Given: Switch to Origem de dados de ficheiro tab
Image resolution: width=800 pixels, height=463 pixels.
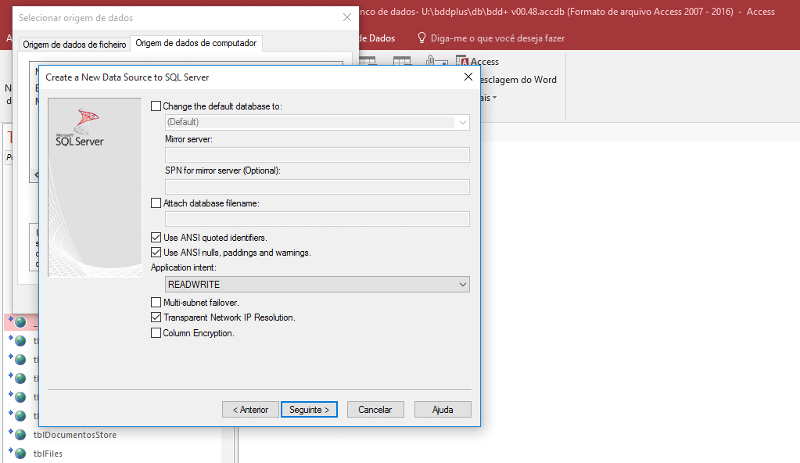Looking at the screenshot, I should pos(74,44).
